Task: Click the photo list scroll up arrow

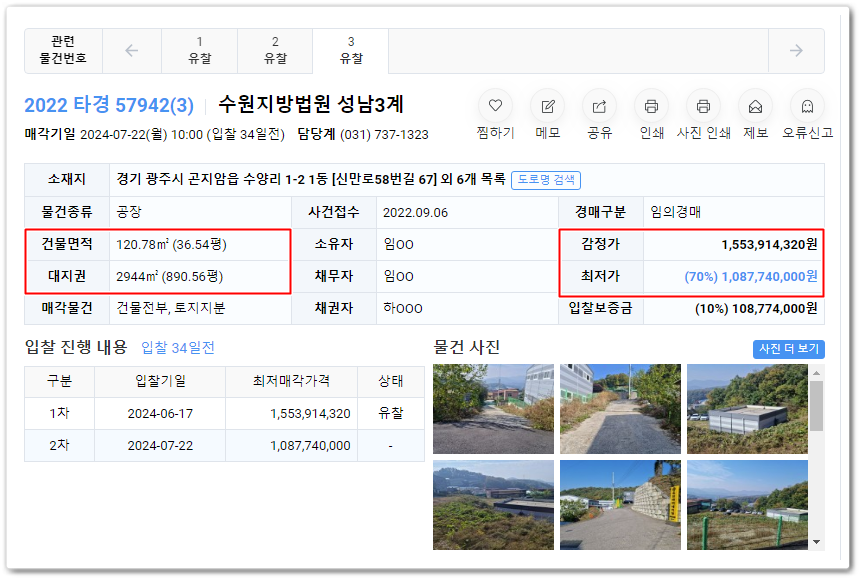Action: [816, 373]
